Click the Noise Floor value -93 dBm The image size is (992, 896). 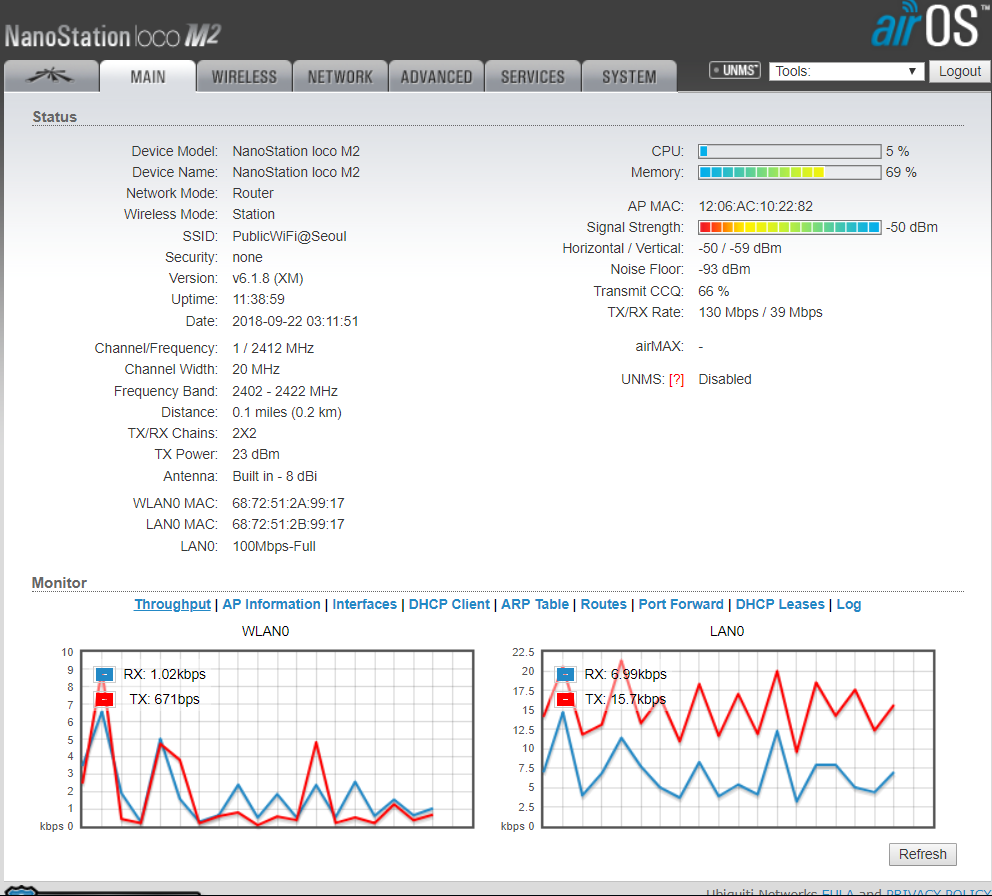point(724,270)
